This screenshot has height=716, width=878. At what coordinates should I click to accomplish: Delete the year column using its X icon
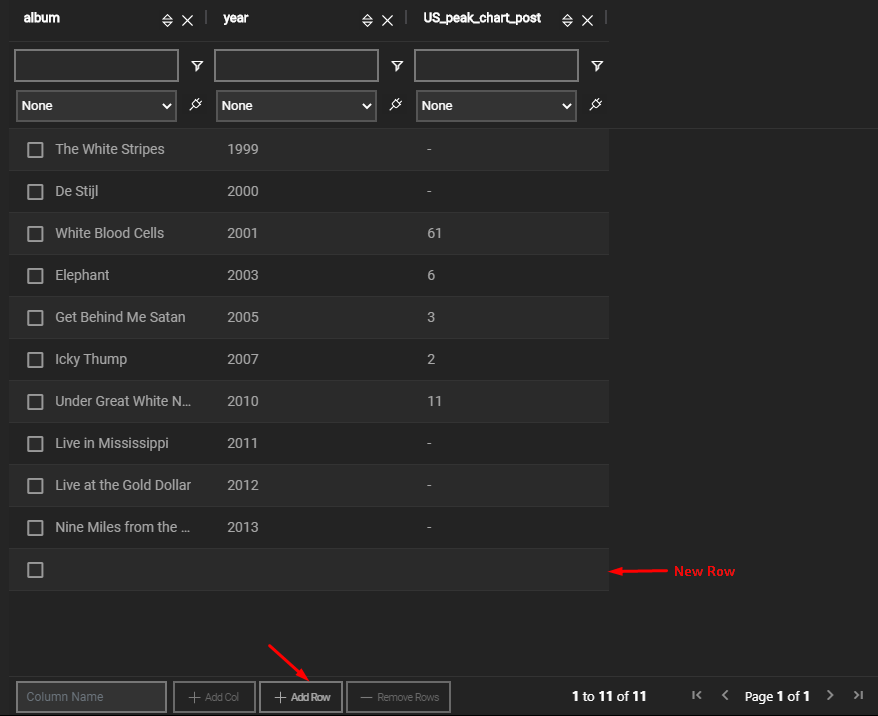388,19
